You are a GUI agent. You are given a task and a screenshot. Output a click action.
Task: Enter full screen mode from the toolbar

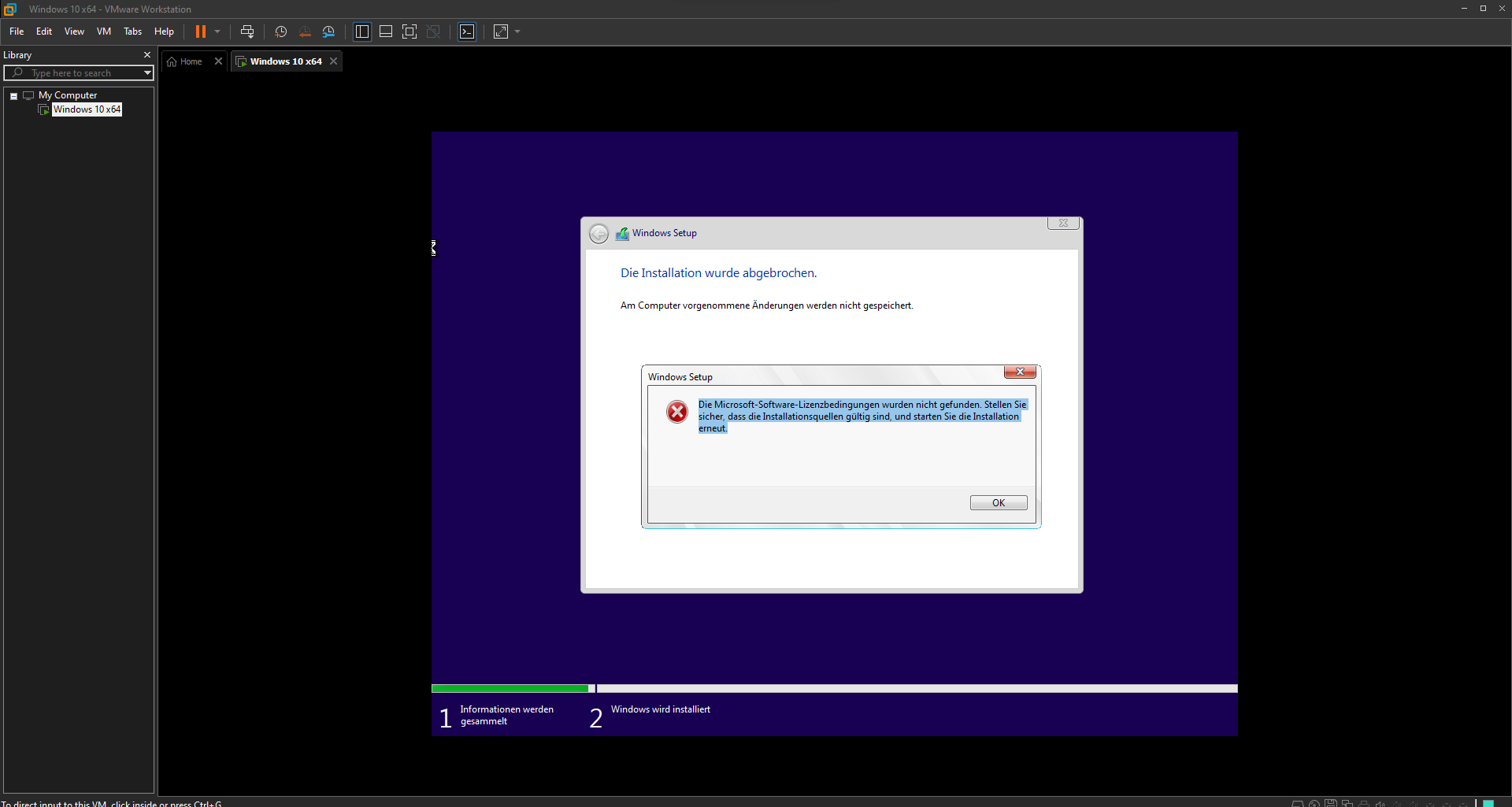tap(409, 31)
